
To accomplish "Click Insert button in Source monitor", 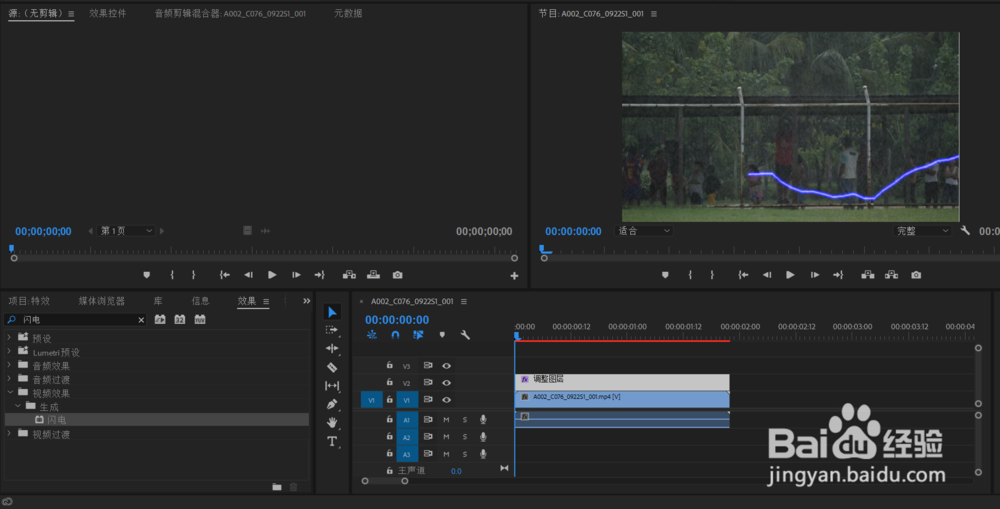I will click(x=349, y=275).
